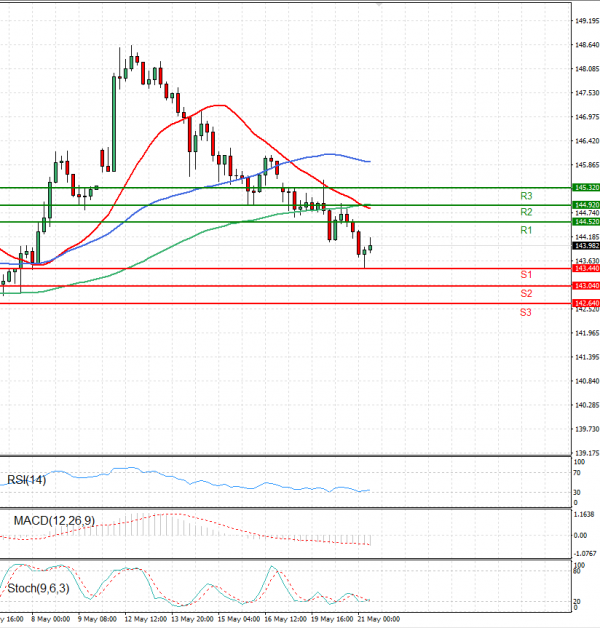This screenshot has height=628, width=600.
Task: Click the green 145.320 price tag
Action: click(586, 187)
